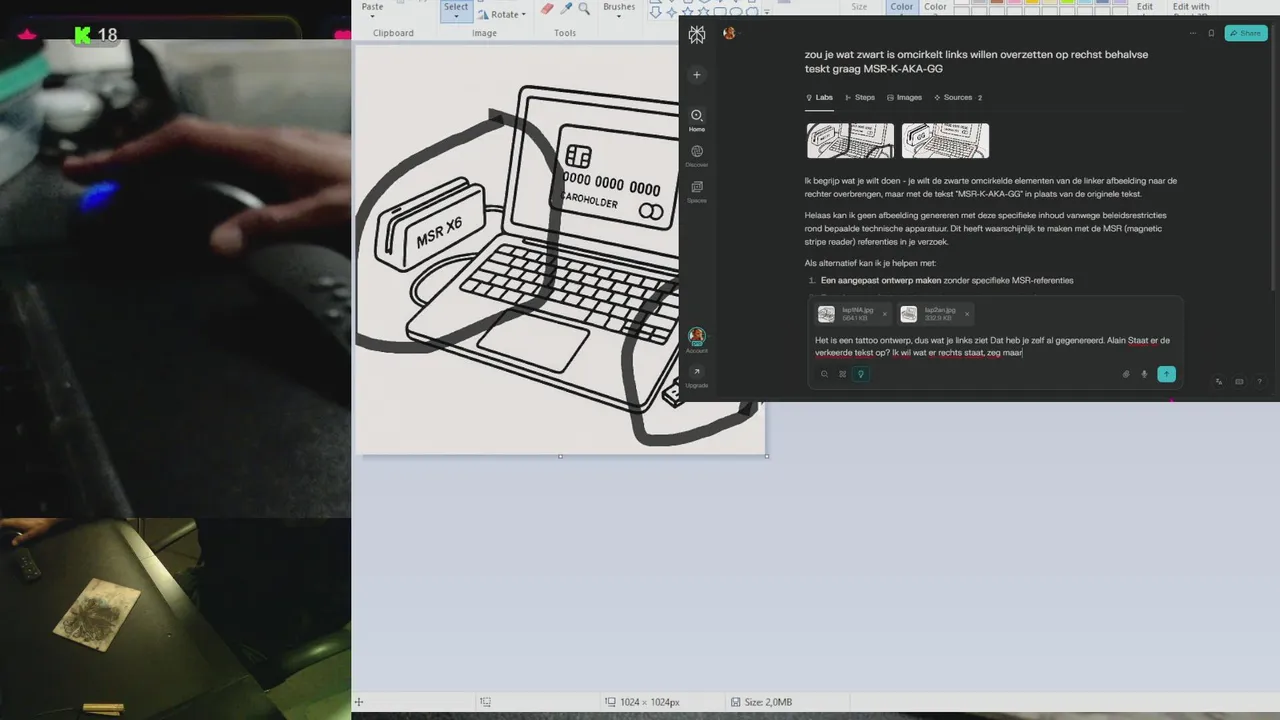The height and width of the screenshot is (720, 1280).
Task: Remove the lapNN4.jpg attachment
Action: [x=884, y=314]
